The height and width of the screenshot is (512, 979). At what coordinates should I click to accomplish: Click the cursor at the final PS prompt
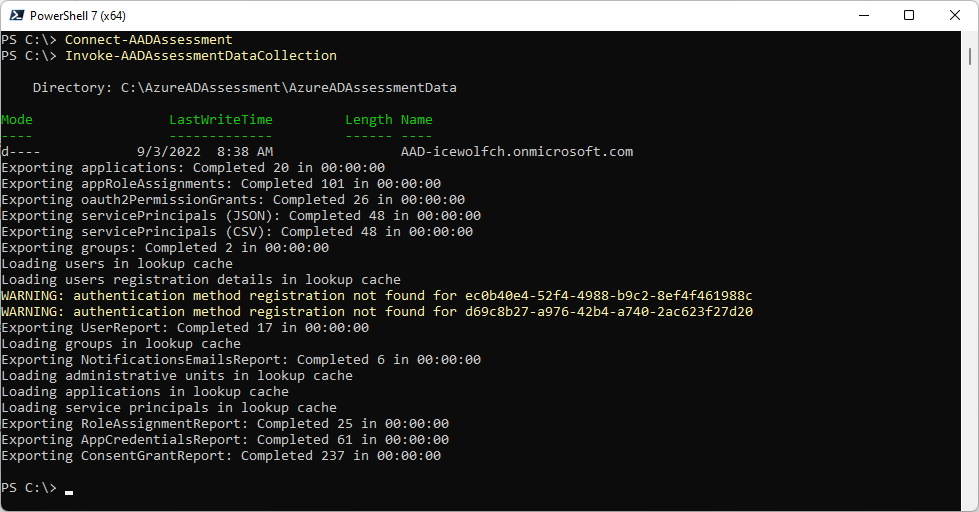pyautogui.click(x=69, y=492)
